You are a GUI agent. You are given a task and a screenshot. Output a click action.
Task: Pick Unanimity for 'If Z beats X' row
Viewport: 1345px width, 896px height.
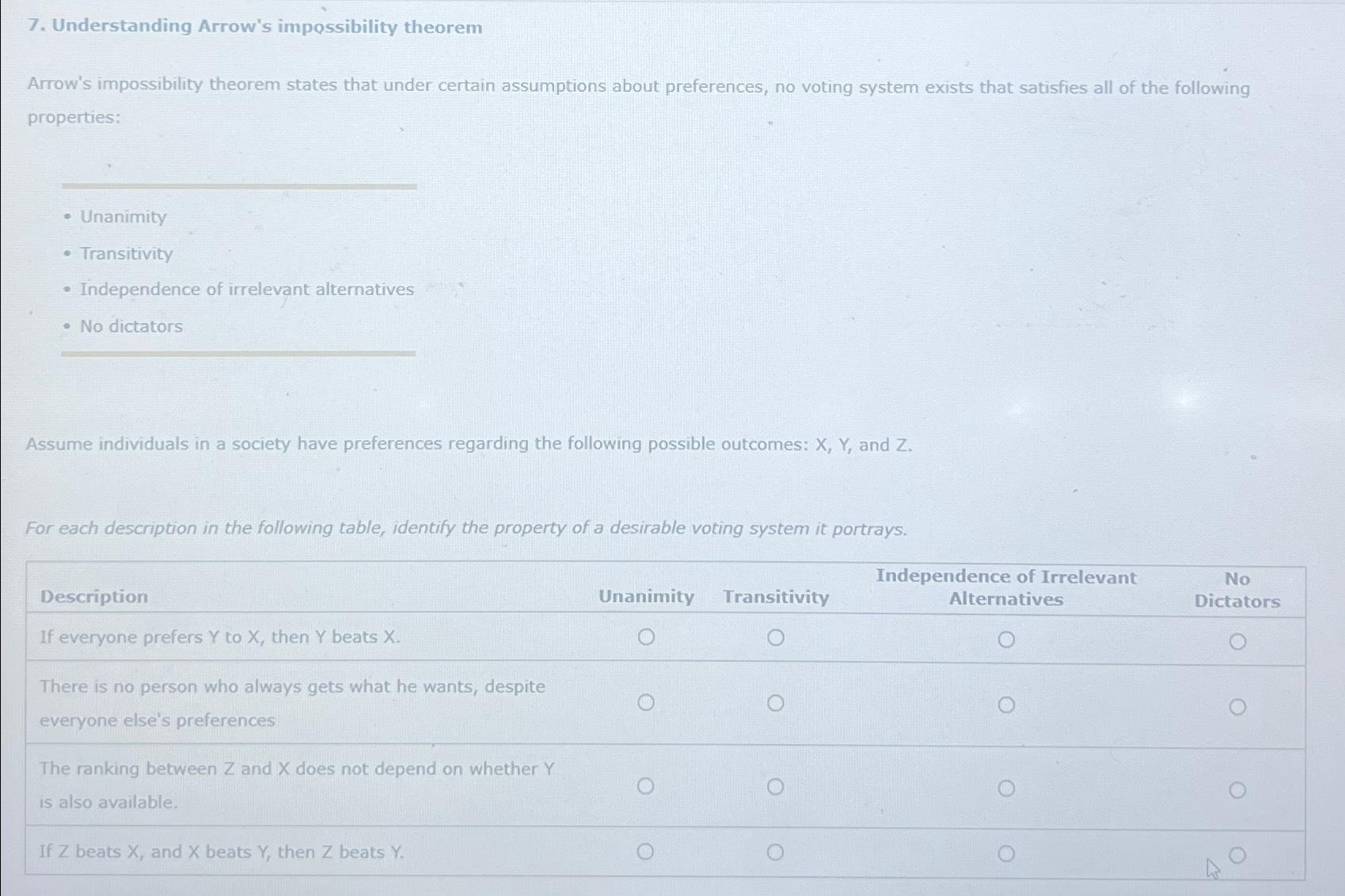pyautogui.click(x=646, y=852)
